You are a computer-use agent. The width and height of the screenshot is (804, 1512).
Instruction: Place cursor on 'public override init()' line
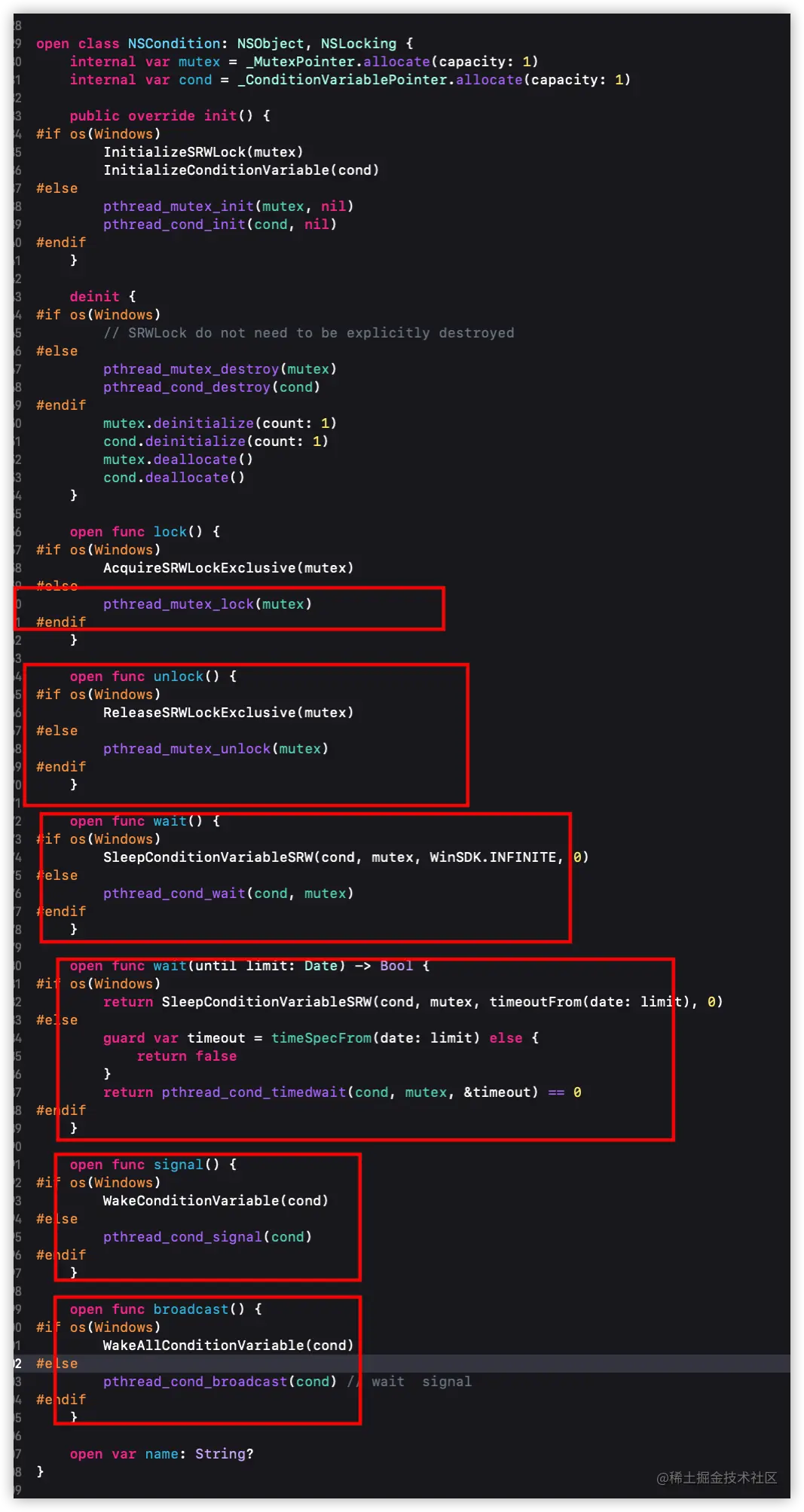(x=170, y=116)
